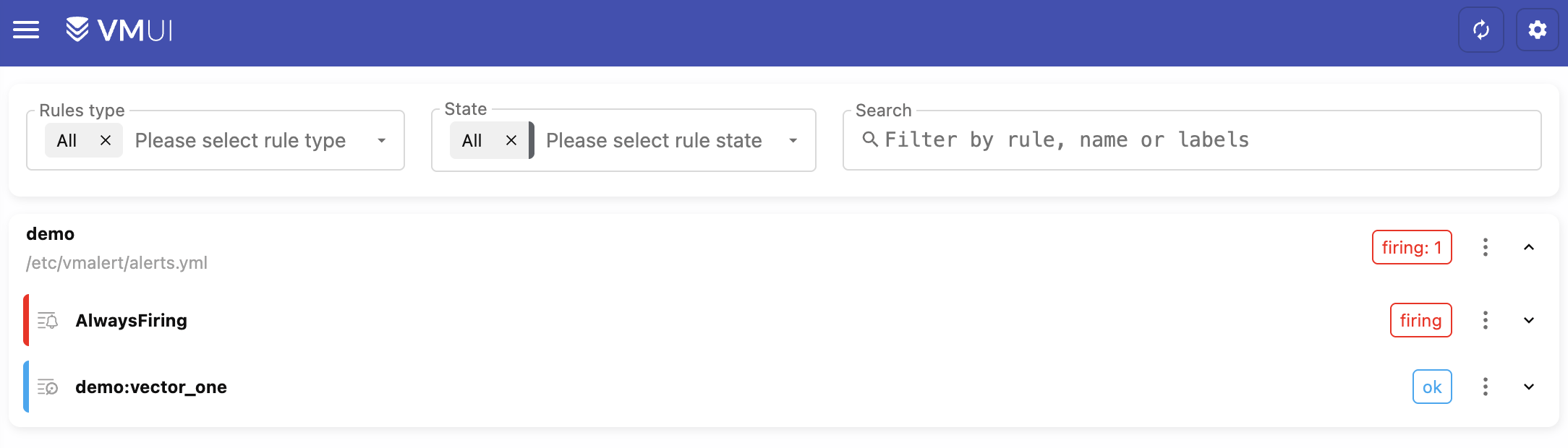Click the alerting bell icon beside AlwaysFiring
This screenshot has height=448, width=1568.
(x=46, y=320)
